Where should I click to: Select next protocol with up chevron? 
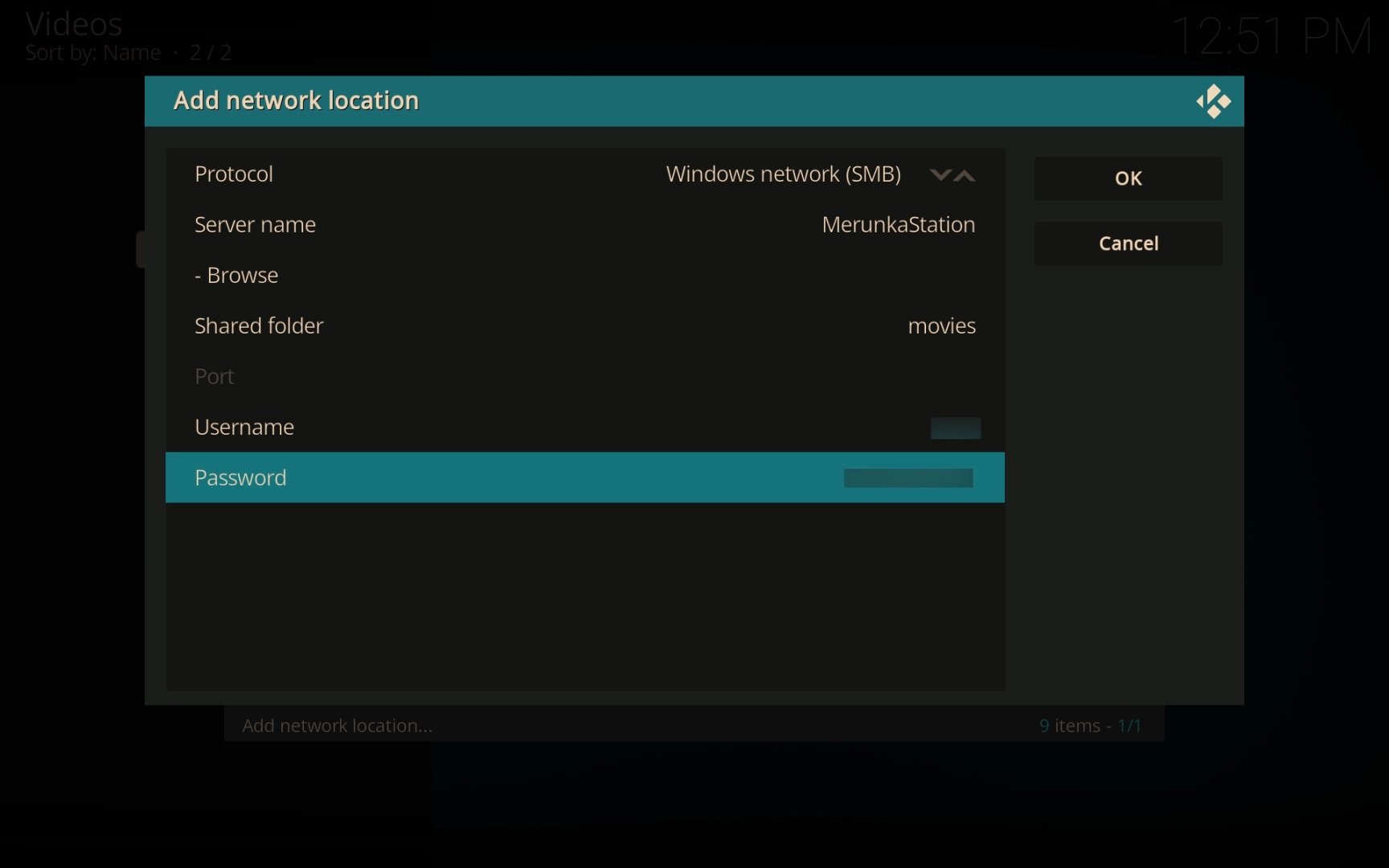pos(965,174)
